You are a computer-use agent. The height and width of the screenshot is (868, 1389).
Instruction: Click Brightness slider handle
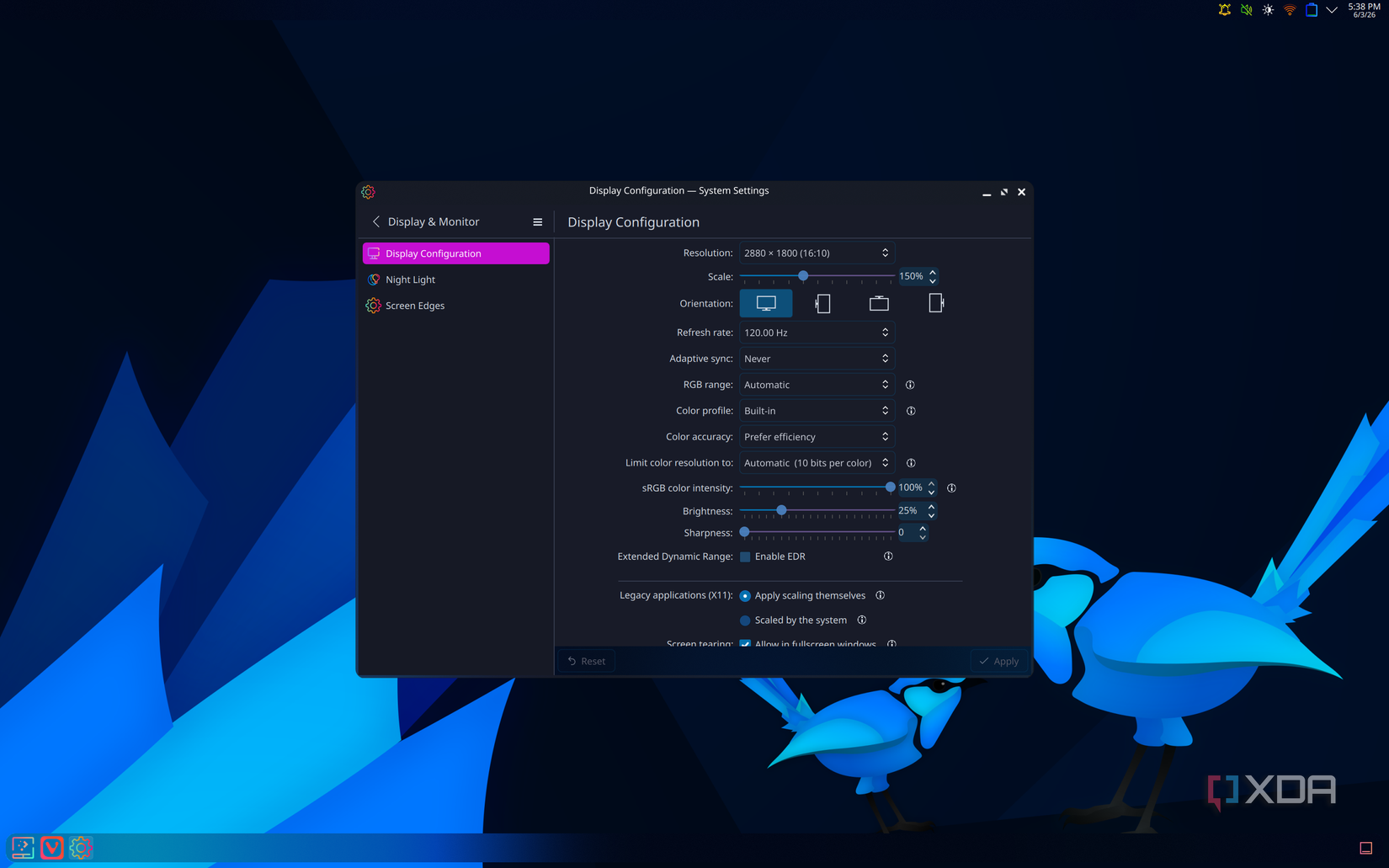point(781,510)
